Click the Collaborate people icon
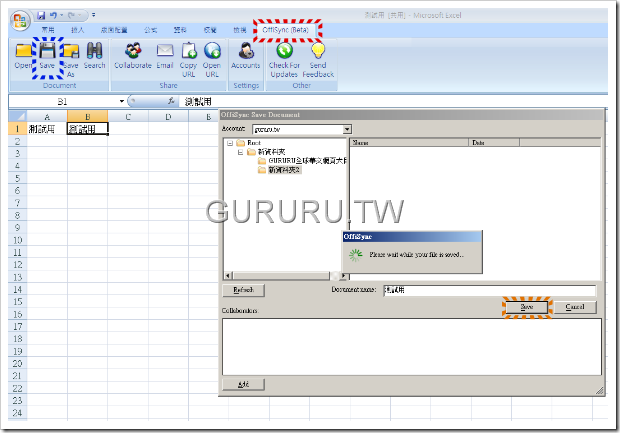 coord(133,51)
